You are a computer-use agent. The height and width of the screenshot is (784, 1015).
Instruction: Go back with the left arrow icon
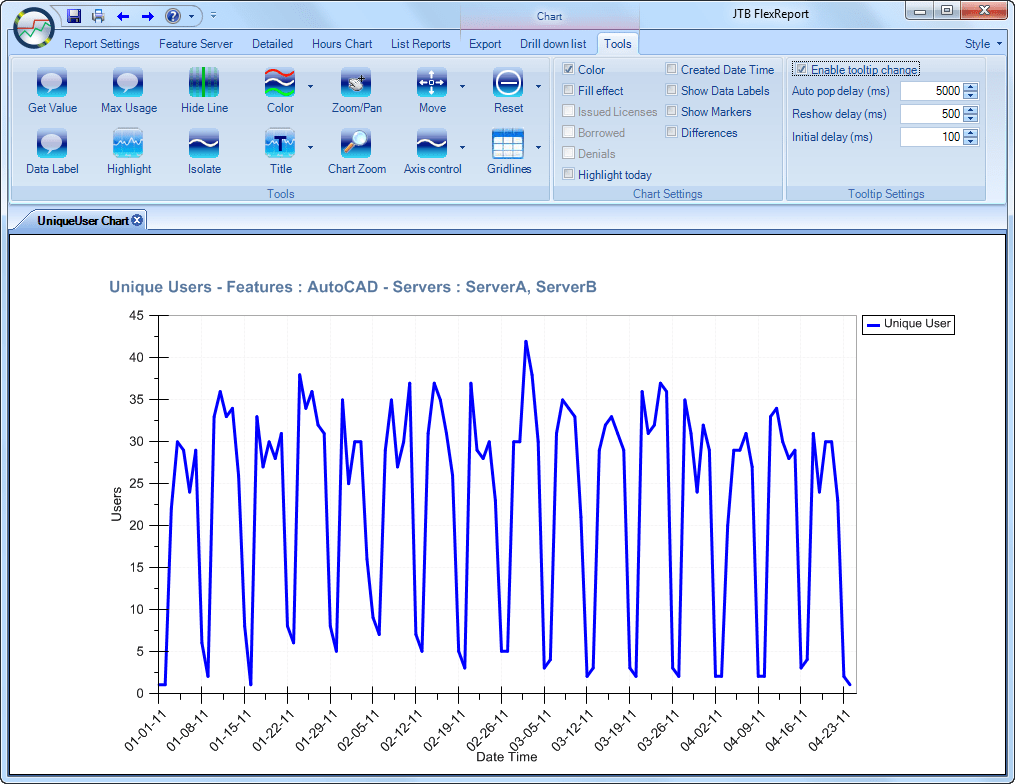point(123,16)
